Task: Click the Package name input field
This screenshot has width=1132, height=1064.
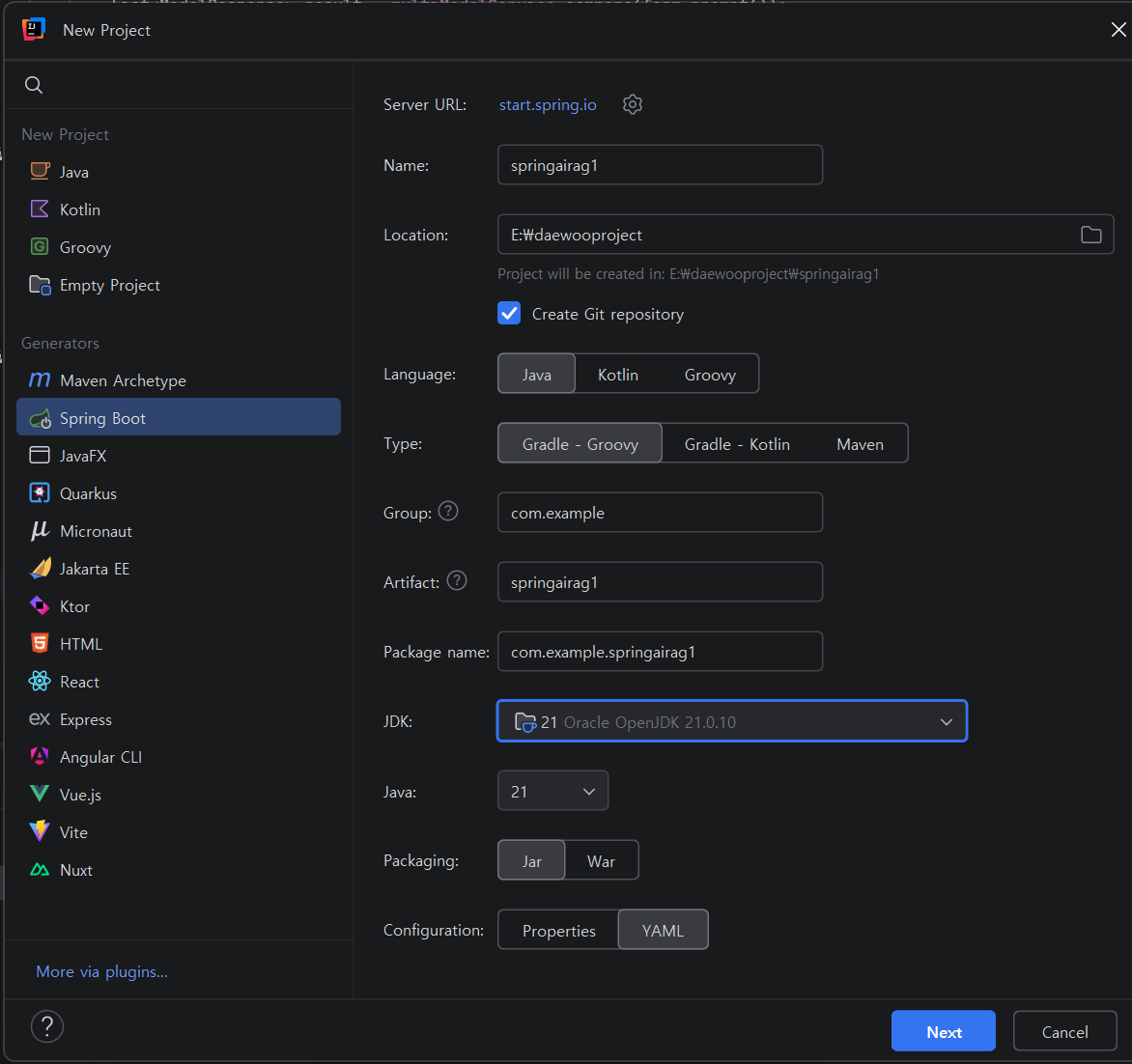Action: (660, 652)
